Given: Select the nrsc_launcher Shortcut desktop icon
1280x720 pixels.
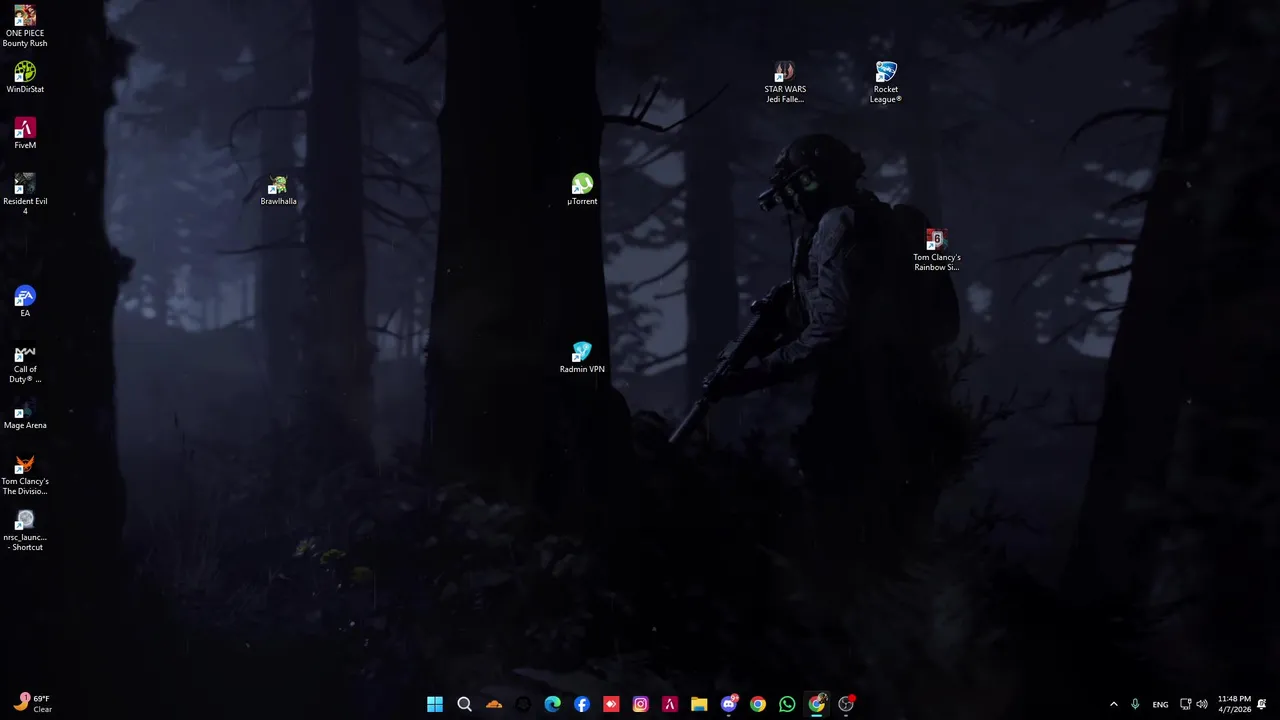Looking at the screenshot, I should point(25,531).
